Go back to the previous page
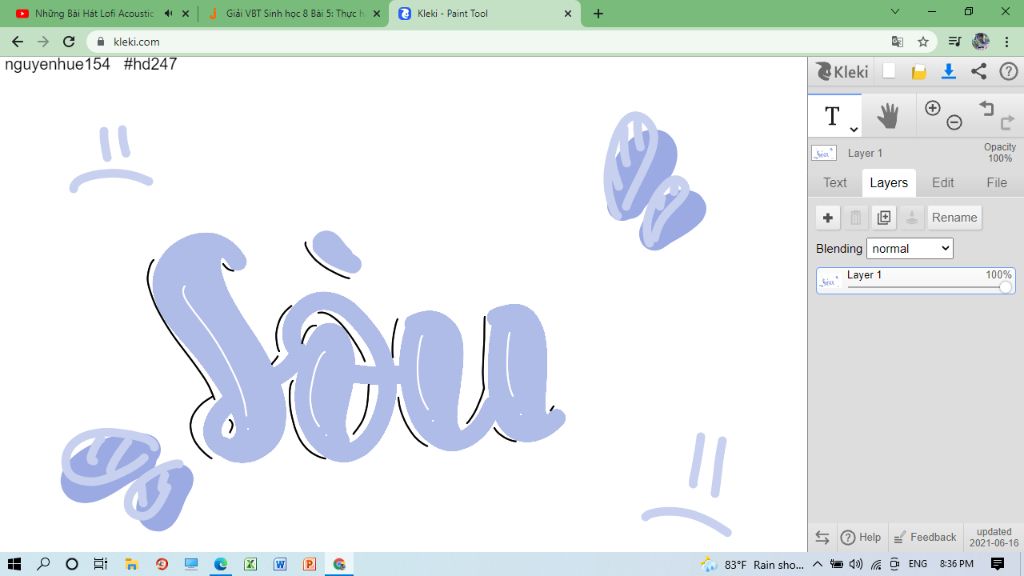The image size is (1024, 576). click(18, 42)
